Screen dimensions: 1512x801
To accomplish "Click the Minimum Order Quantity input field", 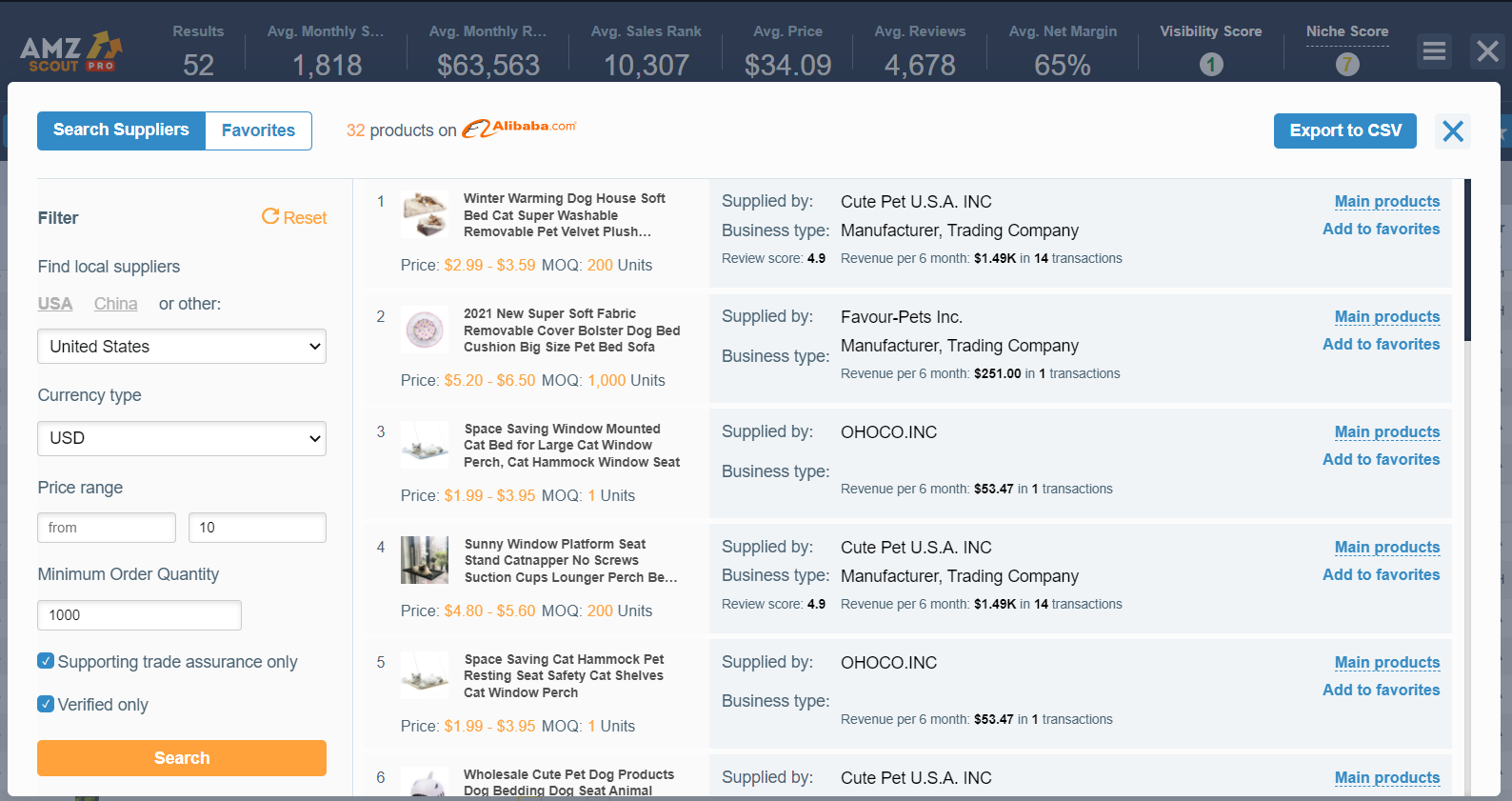I will pos(139,615).
